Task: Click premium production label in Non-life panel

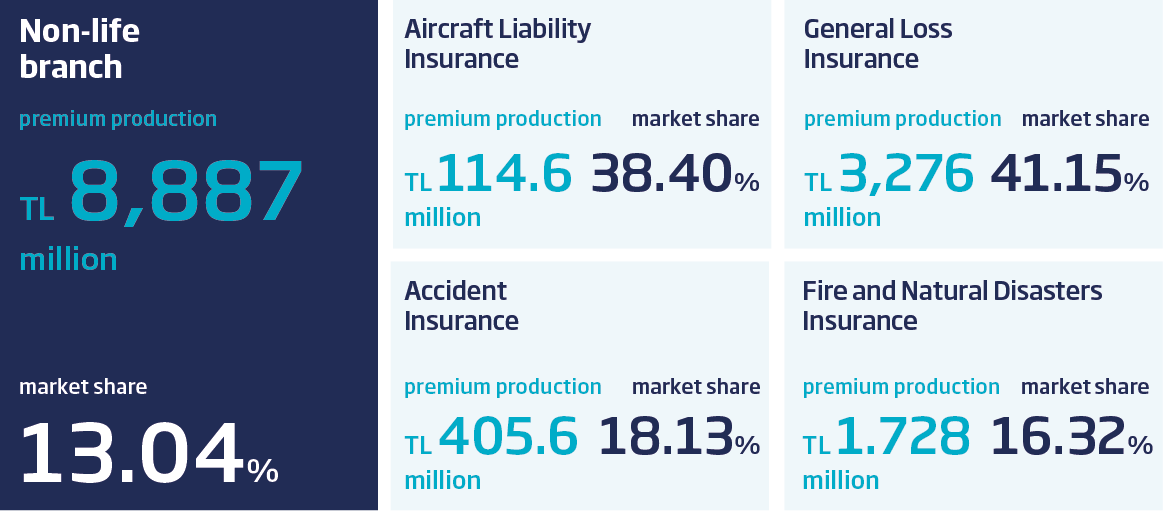Action: [118, 118]
